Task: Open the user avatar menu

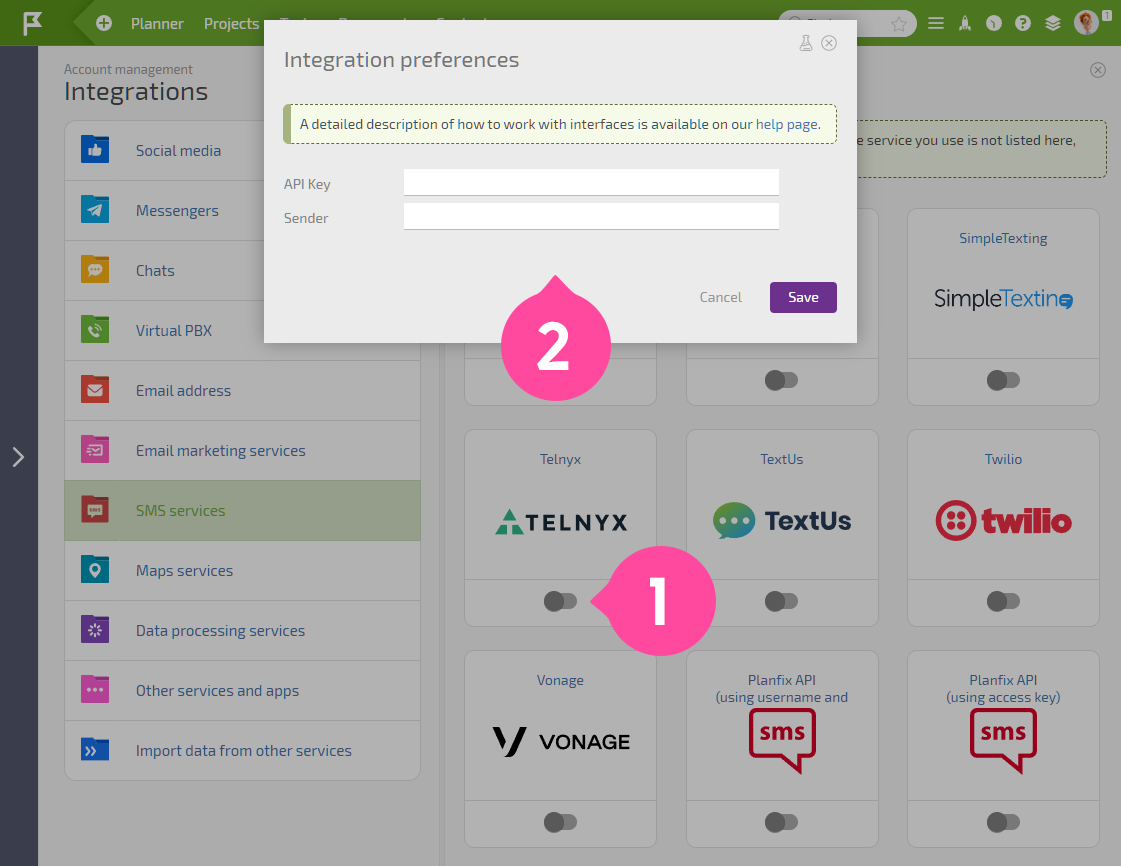Action: [x=1086, y=23]
